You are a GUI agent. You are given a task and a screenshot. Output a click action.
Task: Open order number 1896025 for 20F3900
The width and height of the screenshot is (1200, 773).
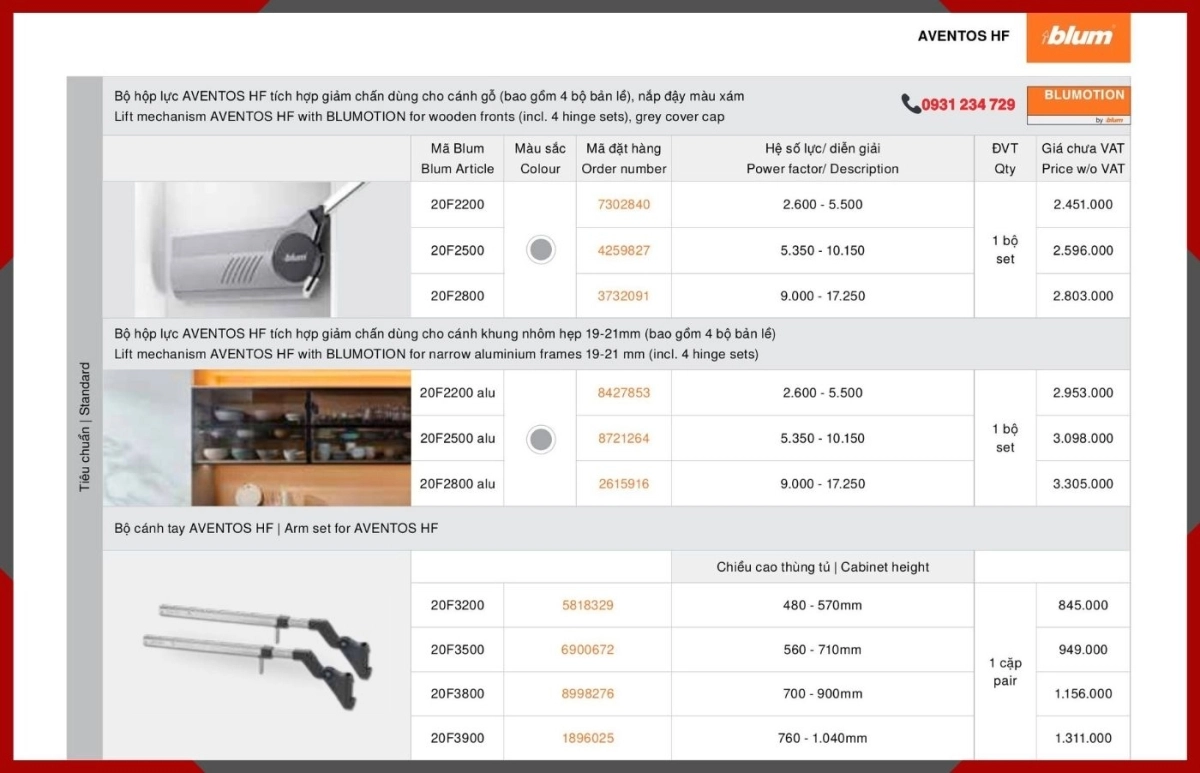(x=587, y=738)
